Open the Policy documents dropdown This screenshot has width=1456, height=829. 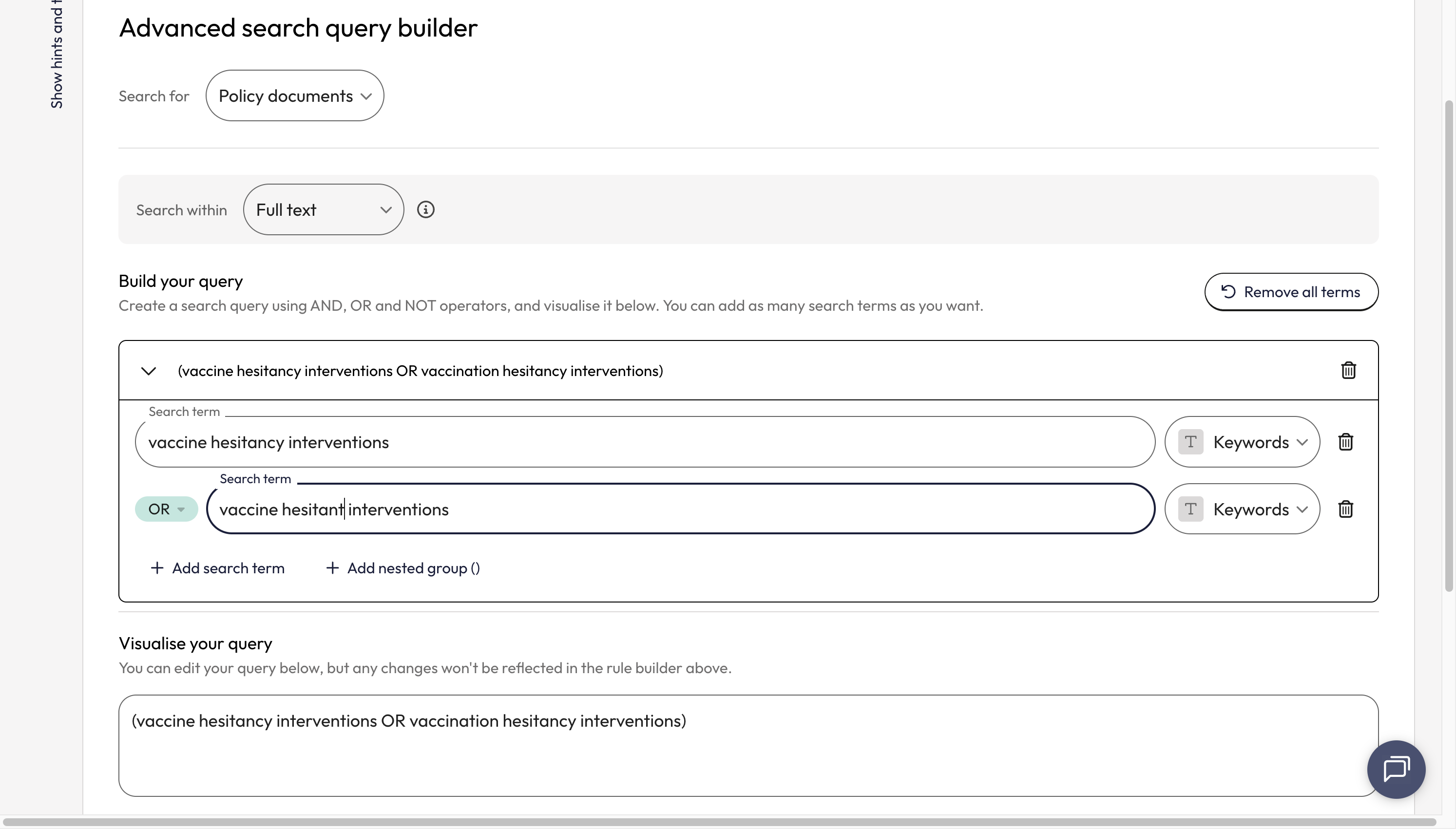[294, 95]
